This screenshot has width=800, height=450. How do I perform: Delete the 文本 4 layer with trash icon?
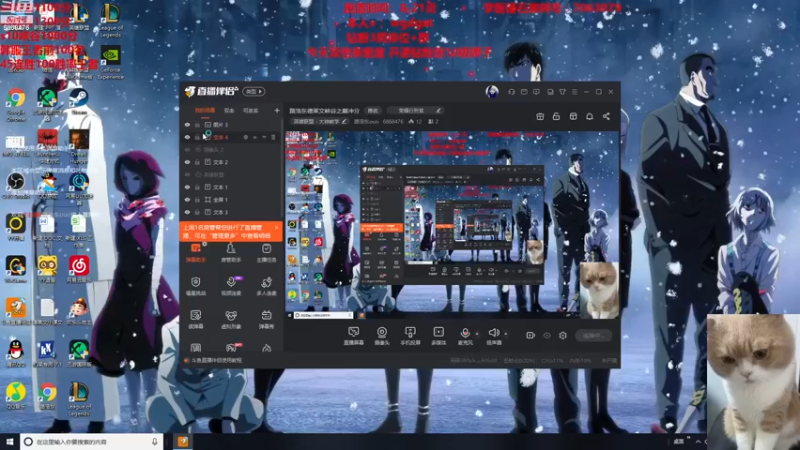[x=273, y=137]
